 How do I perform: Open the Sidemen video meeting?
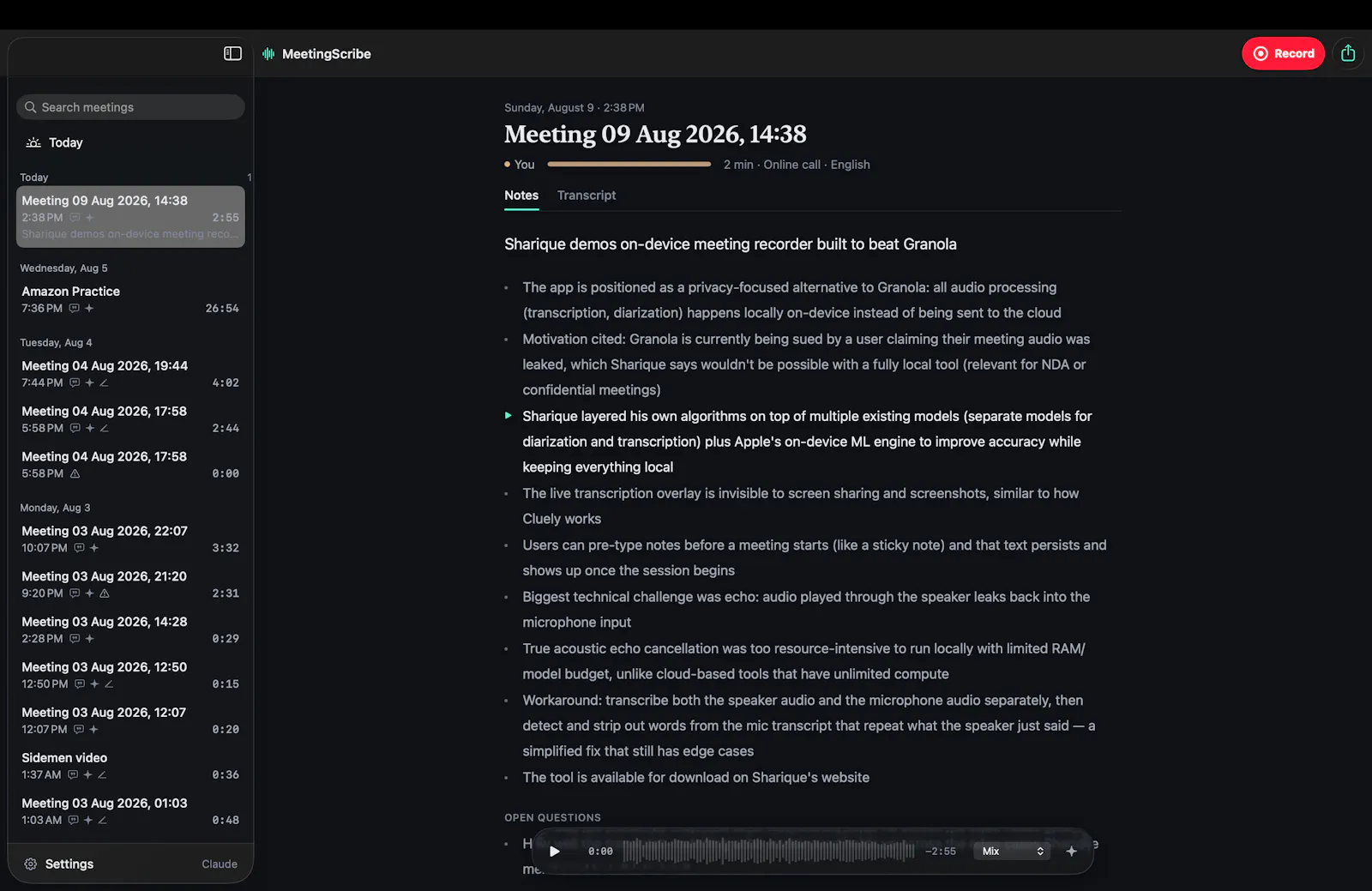tap(130, 766)
